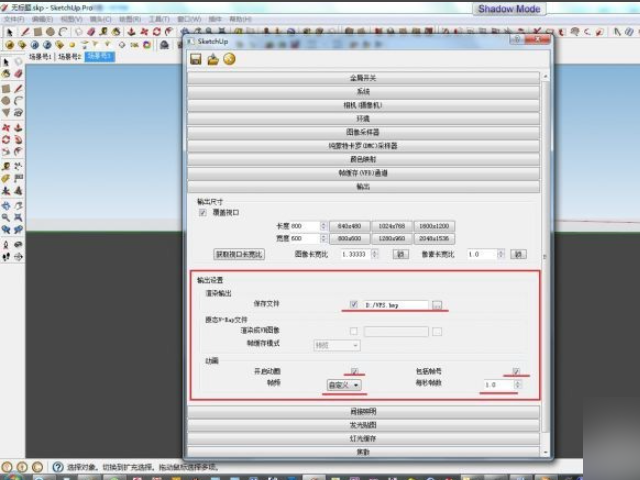Open the 编辑(E) menu
Image resolution: width=640 pixels, height=480 pixels.
coord(42,19)
